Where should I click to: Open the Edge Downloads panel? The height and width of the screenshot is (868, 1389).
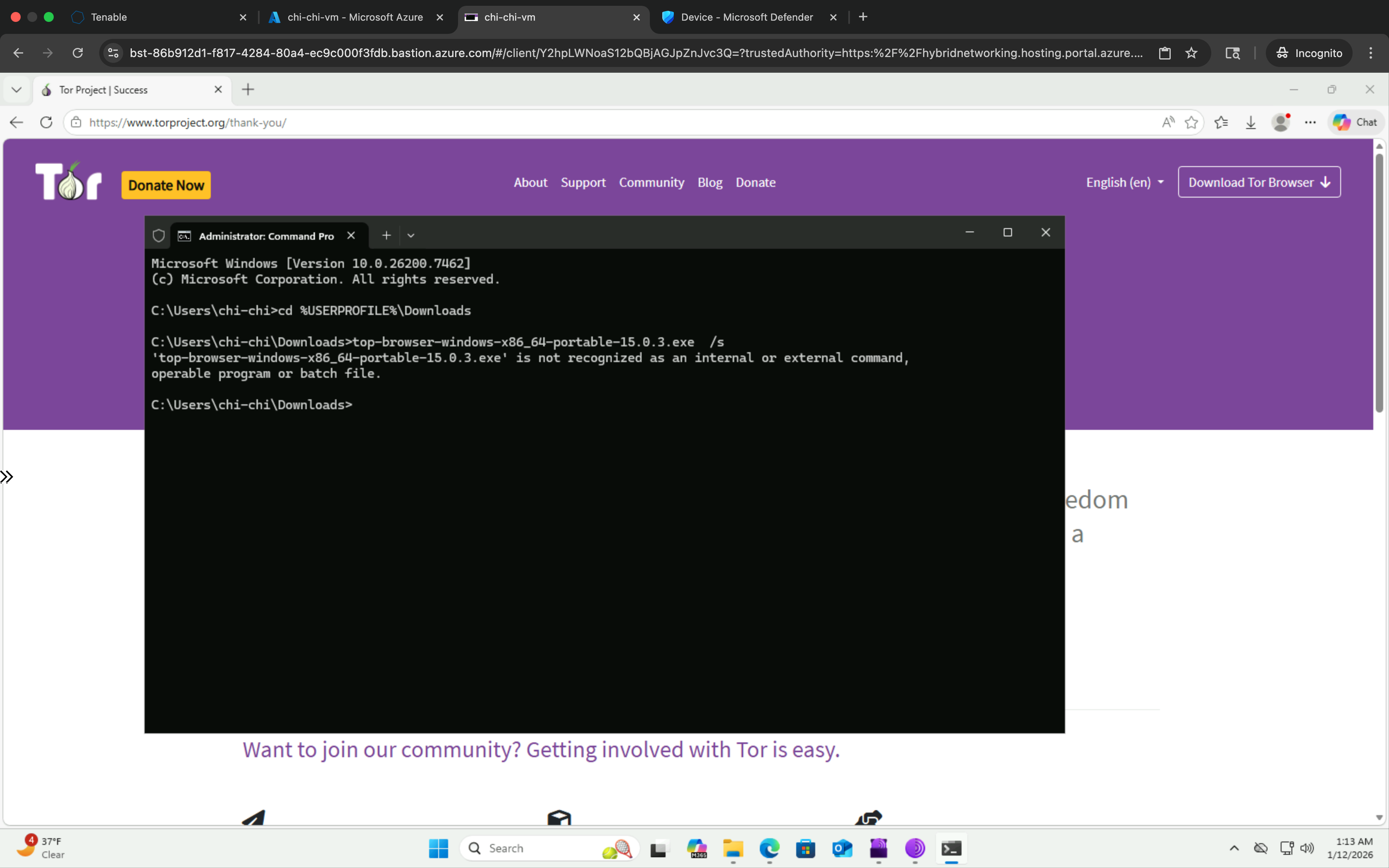click(1251, 122)
